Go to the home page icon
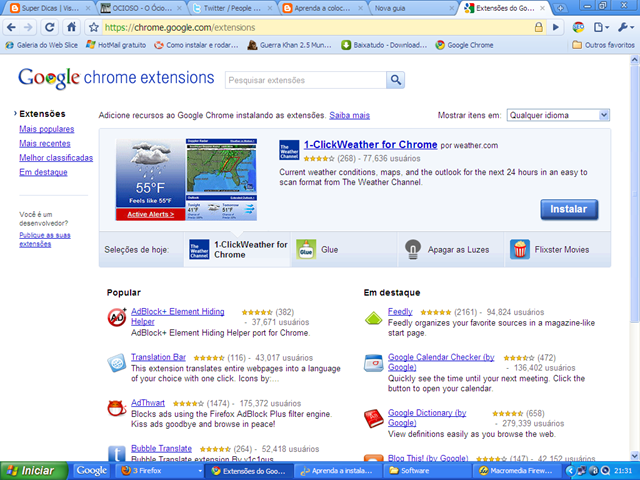 pos(71,27)
